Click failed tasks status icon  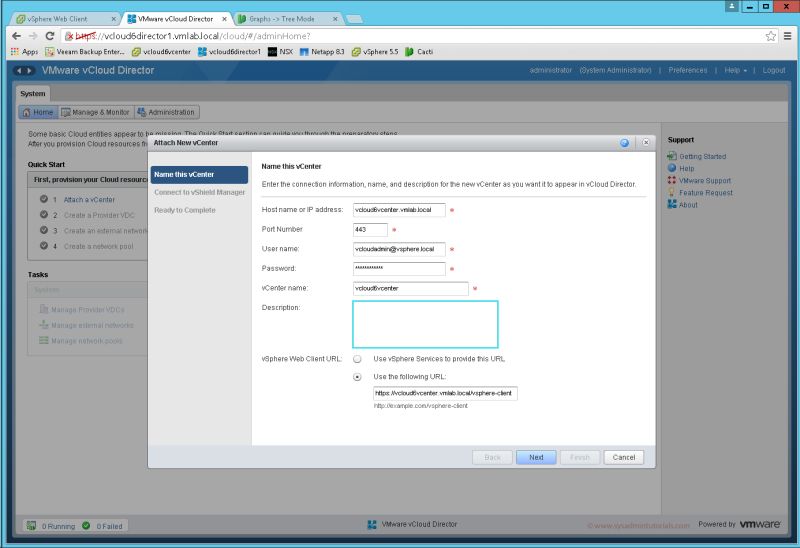[x=86, y=526]
